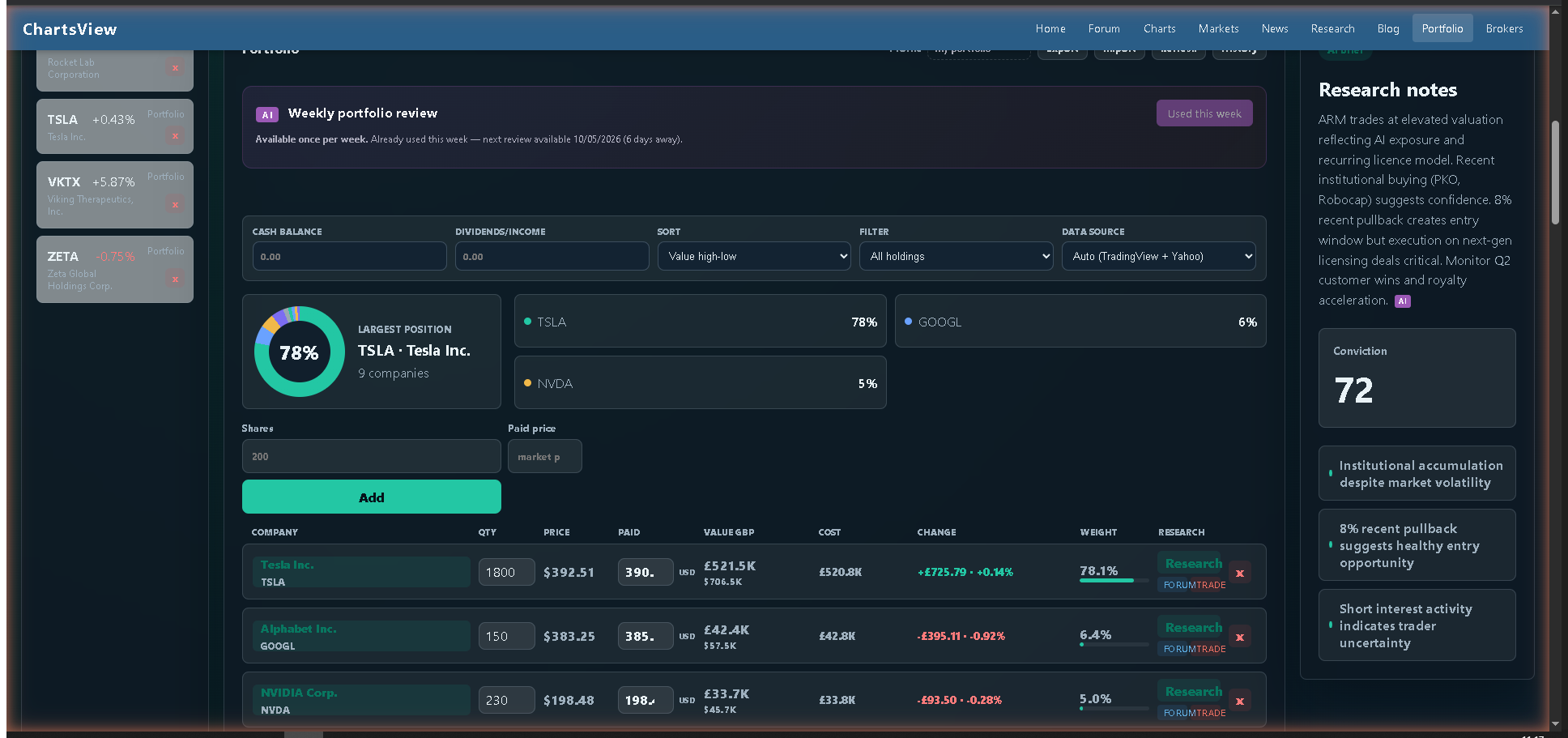Screen dimensions: 1568x738
Task: Remove VKTX card from sidebar watchlist
Action: click(x=175, y=205)
